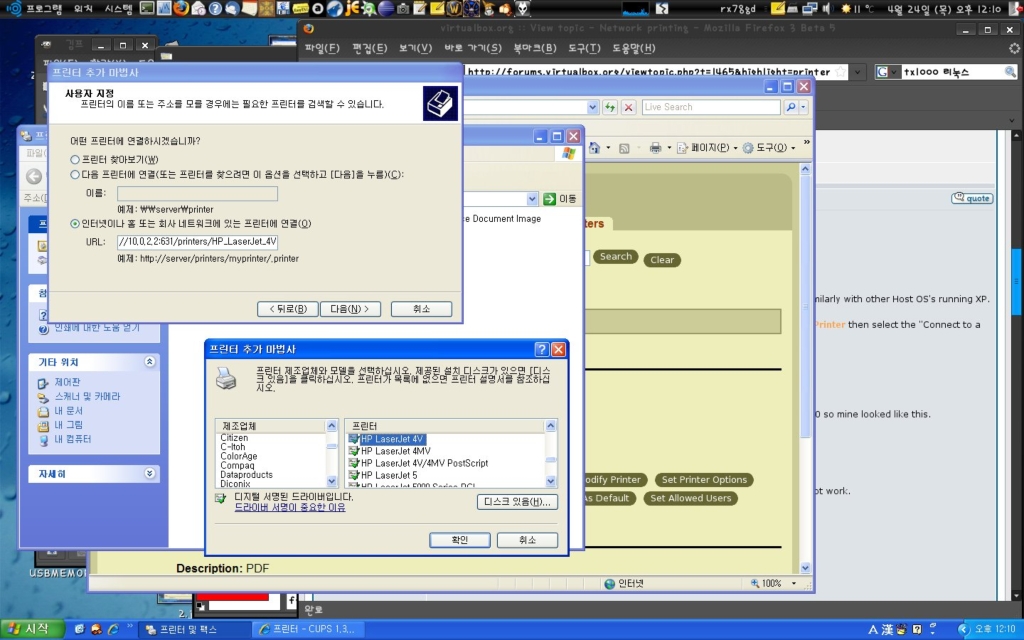Open the yellow sticky note tray icon
The height and width of the screenshot is (640, 1024).
click(x=777, y=8)
